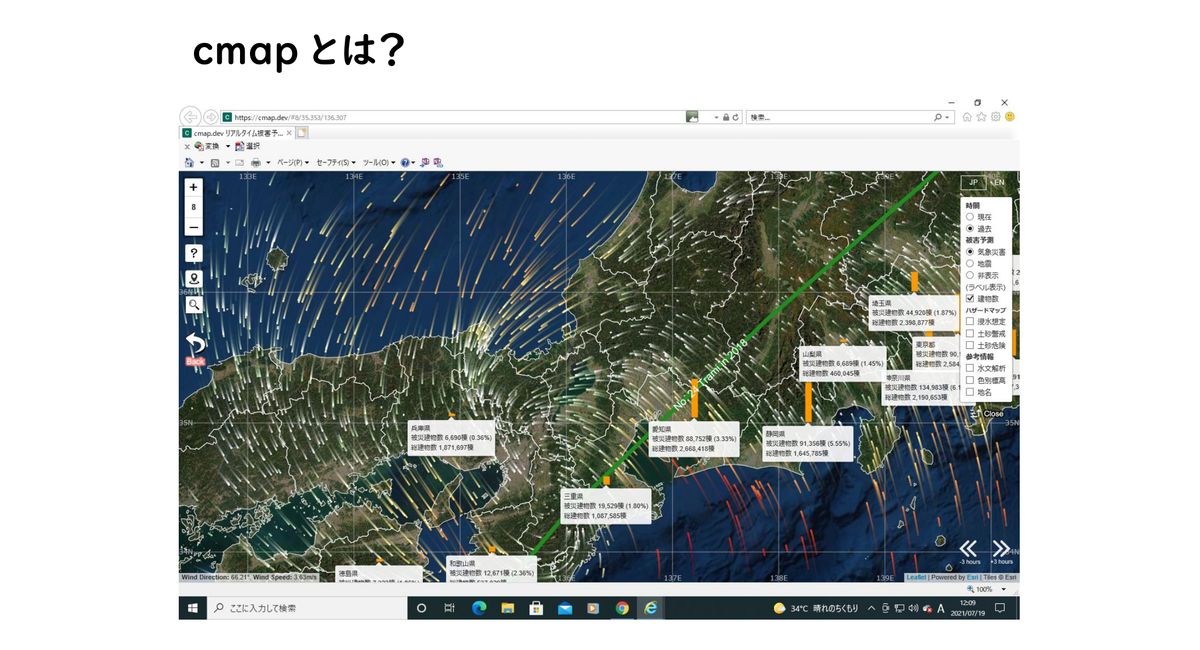Image resolution: width=1200 pixels, height=650 pixels.
Task: Go back using the map Back arrow
Action: point(195,347)
